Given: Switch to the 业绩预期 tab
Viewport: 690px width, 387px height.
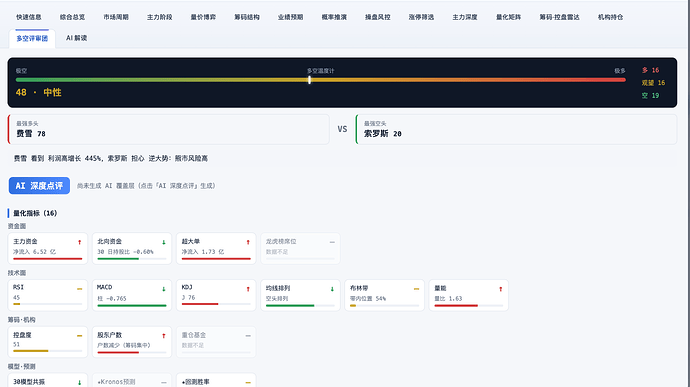Looking at the screenshot, I should 290,17.
